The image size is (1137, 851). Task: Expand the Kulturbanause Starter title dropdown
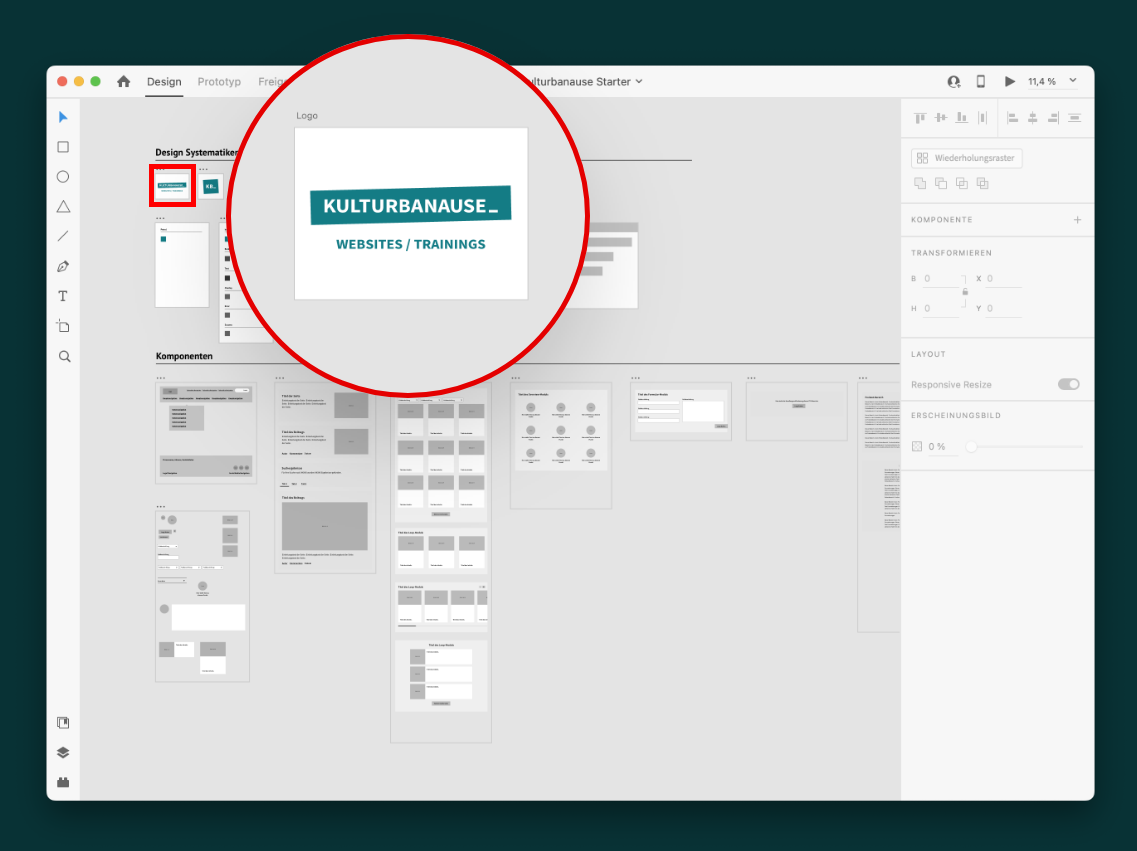(x=639, y=82)
